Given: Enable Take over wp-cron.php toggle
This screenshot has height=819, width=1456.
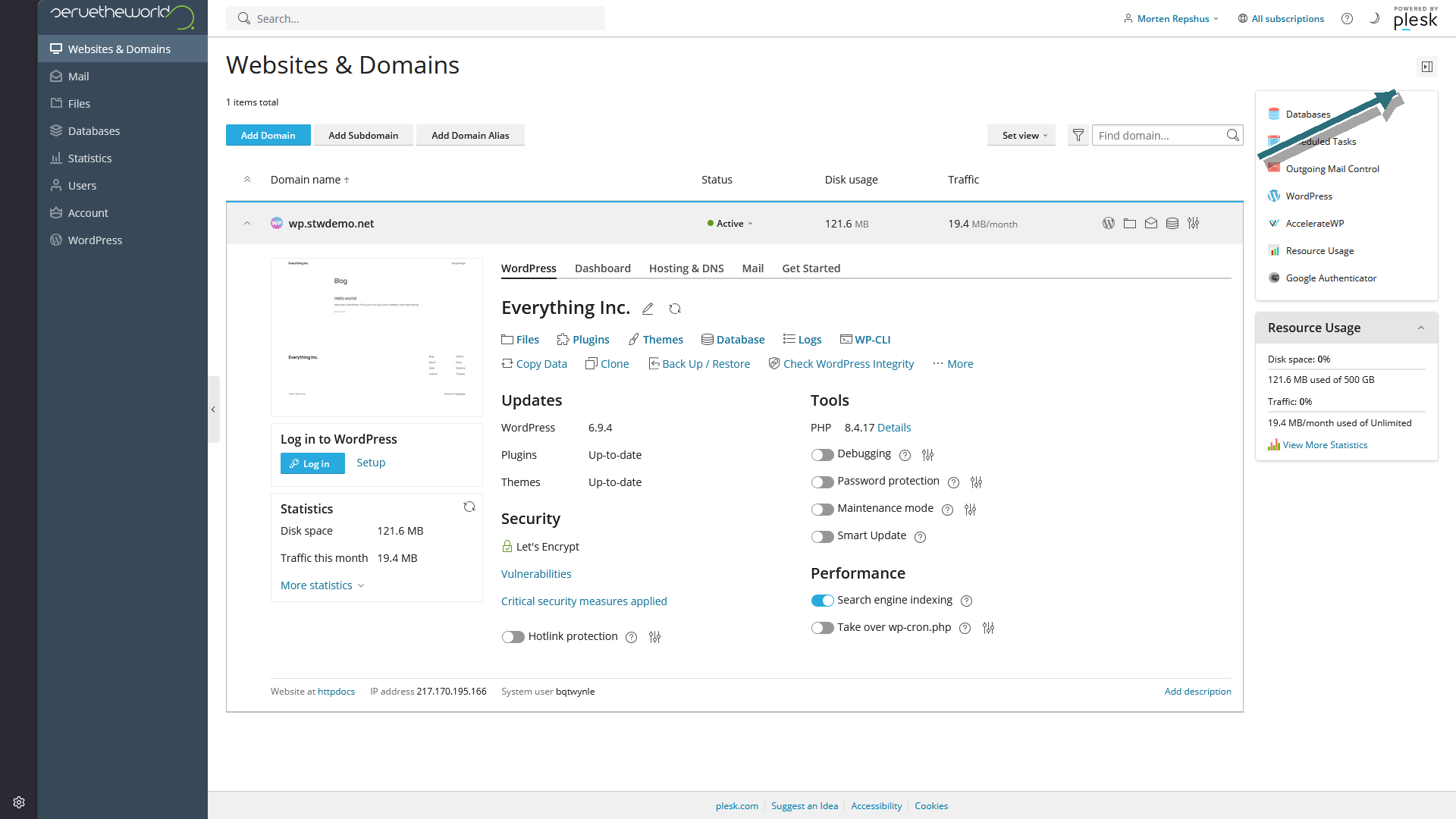Looking at the screenshot, I should 822,628.
